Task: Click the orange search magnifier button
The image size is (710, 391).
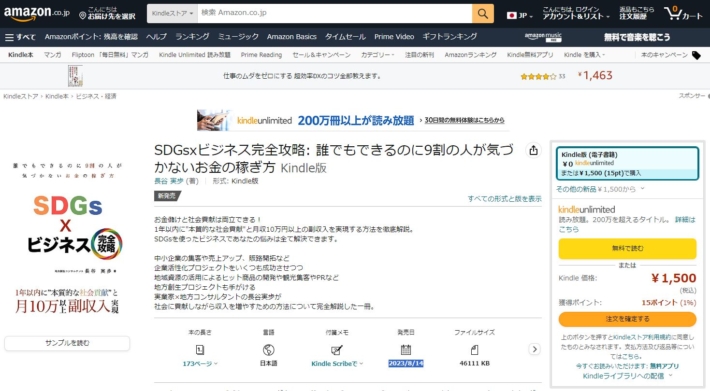Action: point(483,14)
